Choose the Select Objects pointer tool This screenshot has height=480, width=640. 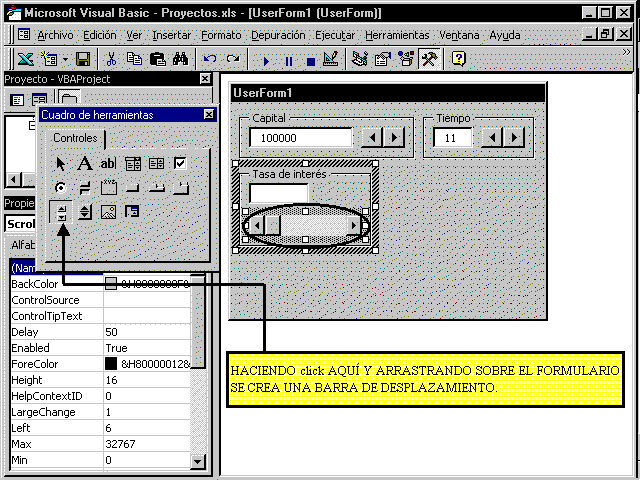point(60,164)
